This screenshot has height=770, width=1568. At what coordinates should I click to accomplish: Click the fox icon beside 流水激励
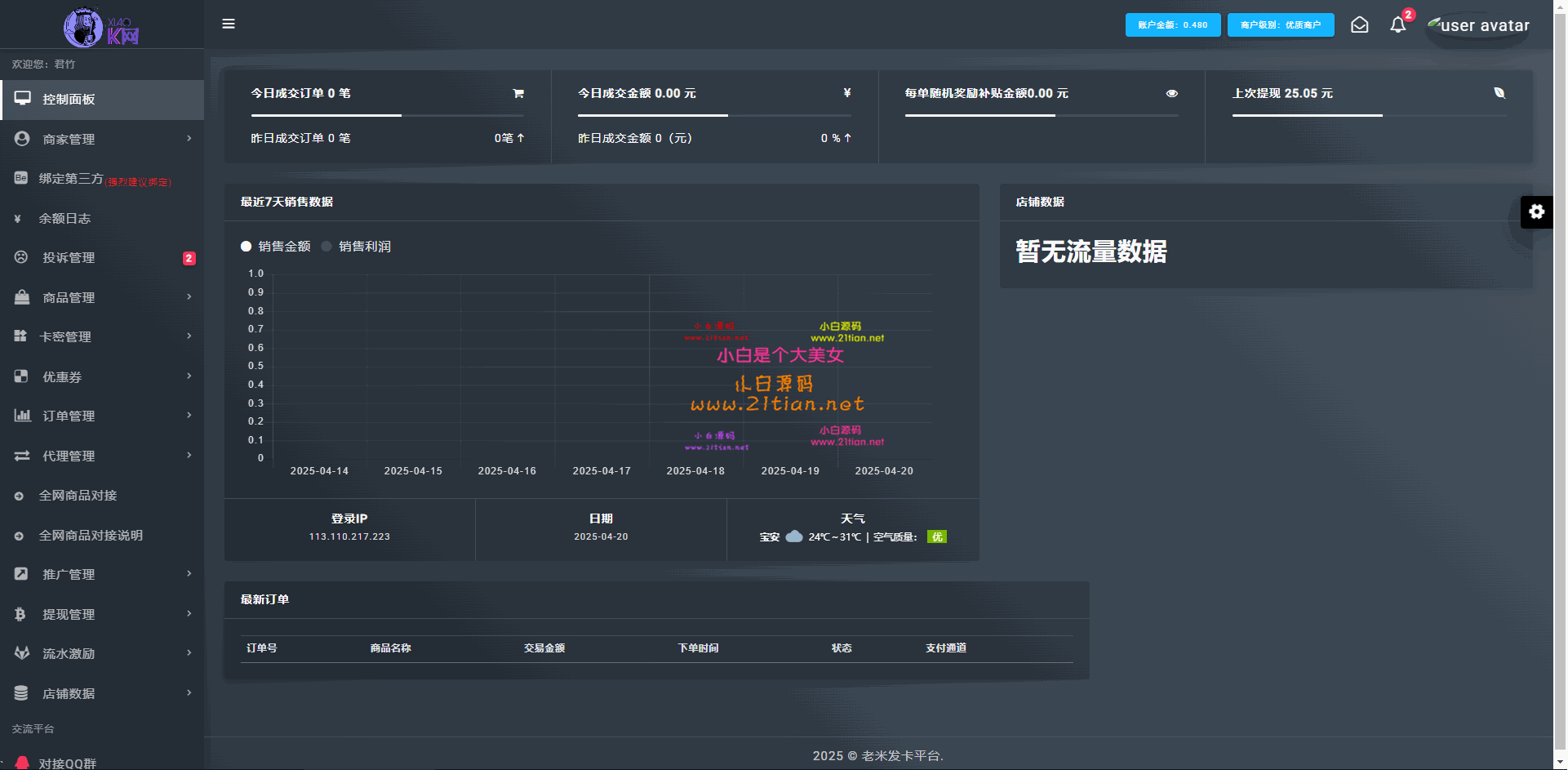[22, 653]
